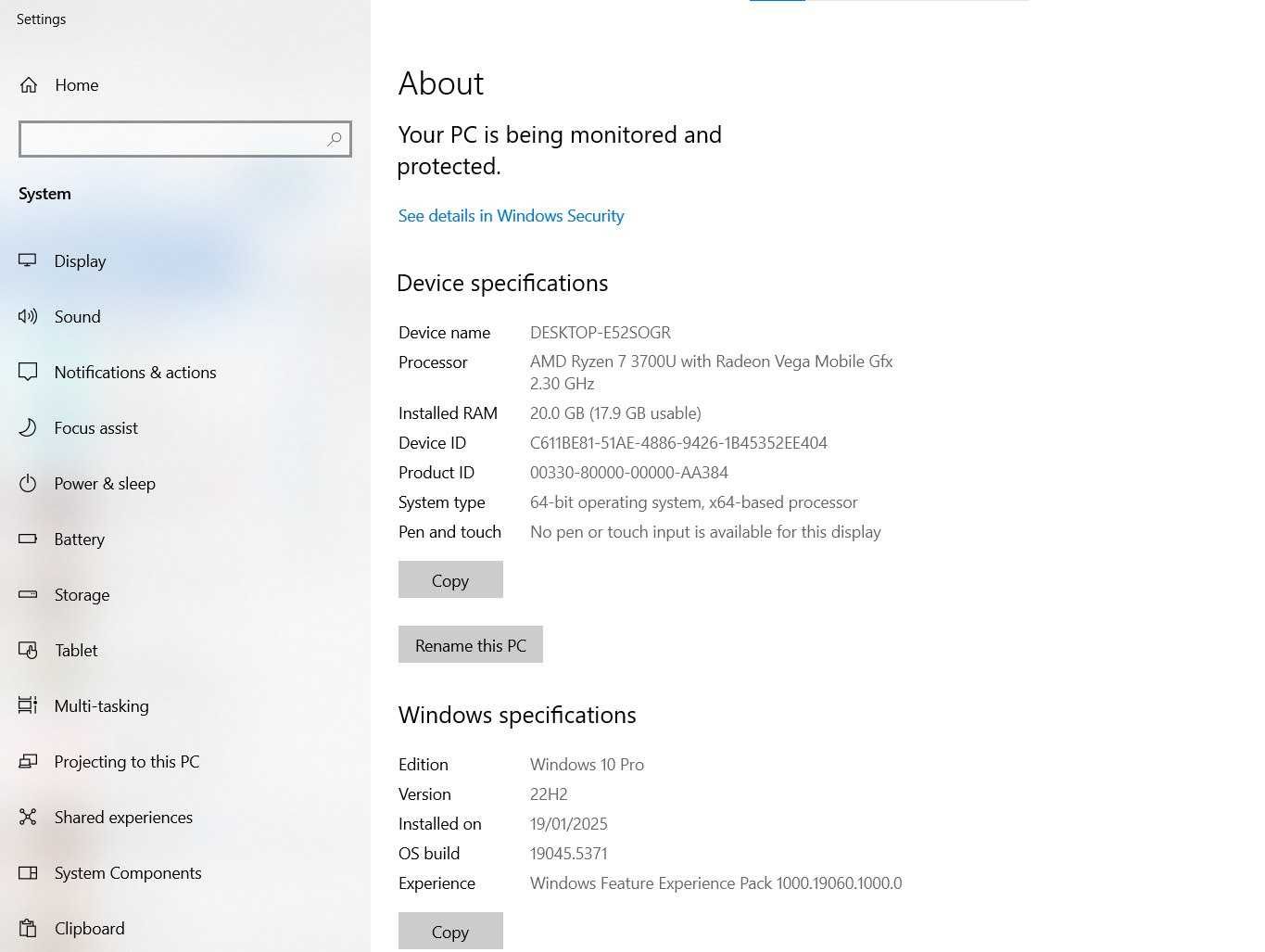Go to System Components
The image size is (1265, 952).
point(185,872)
